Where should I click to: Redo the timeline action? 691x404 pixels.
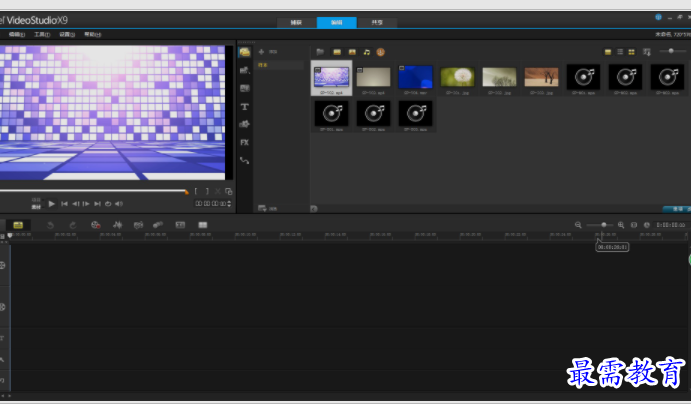click(73, 225)
